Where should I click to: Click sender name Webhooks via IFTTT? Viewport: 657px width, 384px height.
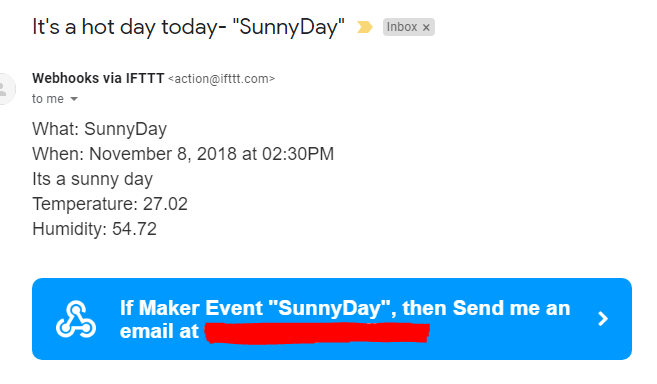pyautogui.click(x=98, y=78)
